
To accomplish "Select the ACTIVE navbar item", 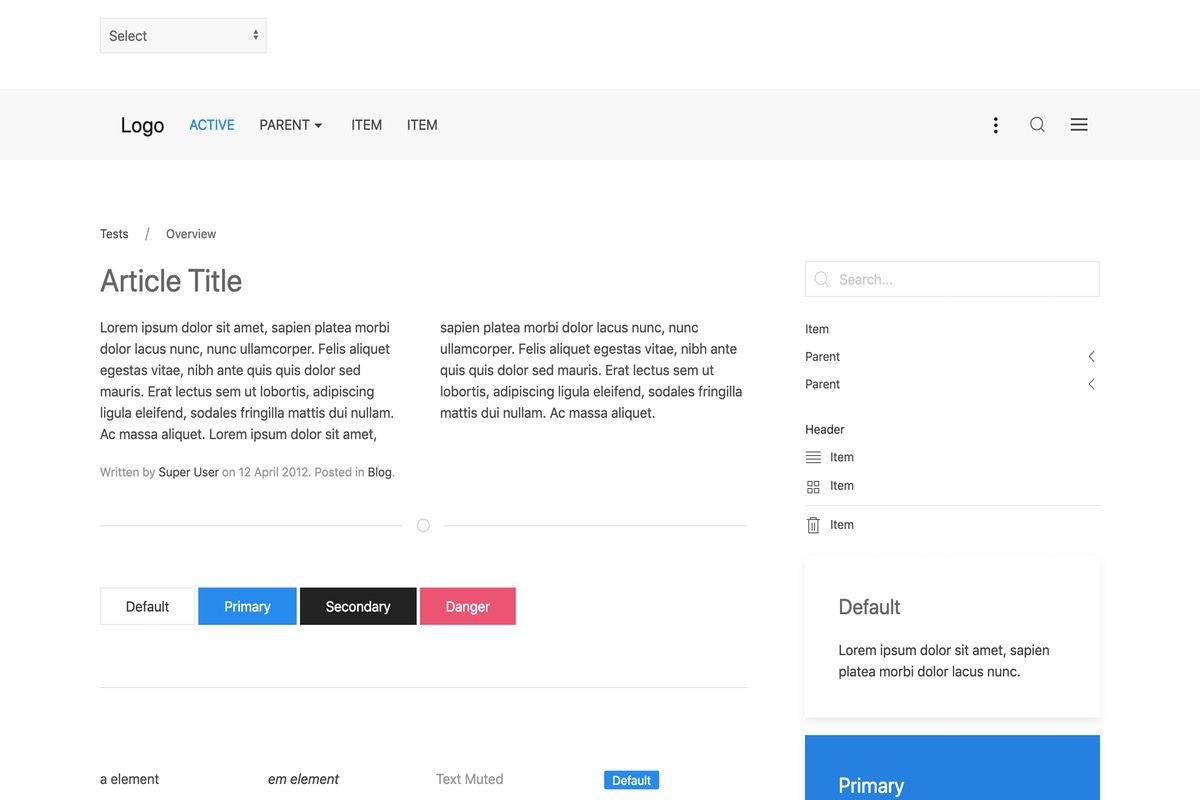I will 212,125.
